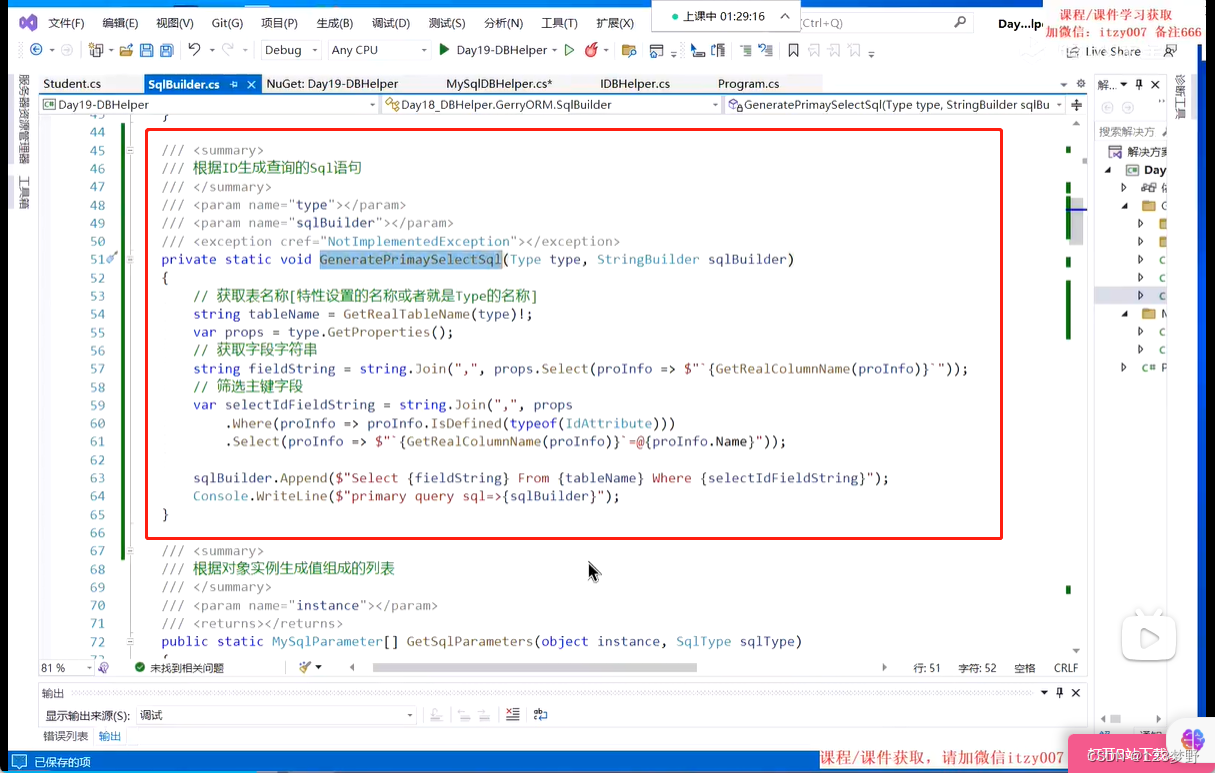Toggle a bookmark using the bookmark icon
The image size is (1215, 773).
point(793,52)
